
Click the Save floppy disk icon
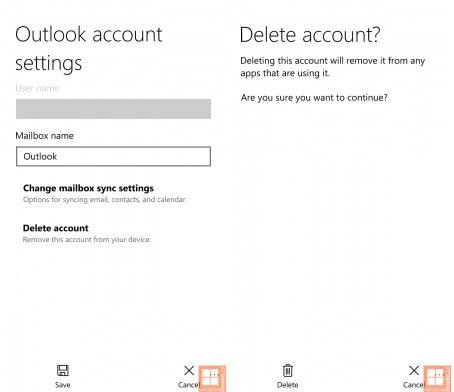tap(63, 370)
